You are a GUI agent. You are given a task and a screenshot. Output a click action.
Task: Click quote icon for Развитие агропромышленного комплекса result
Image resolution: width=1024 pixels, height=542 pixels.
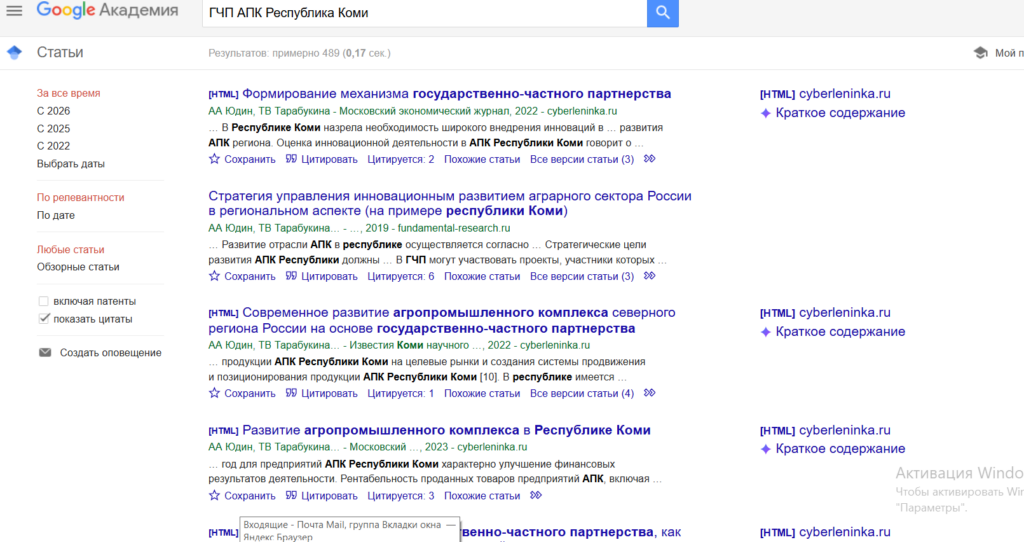pyautogui.click(x=291, y=495)
